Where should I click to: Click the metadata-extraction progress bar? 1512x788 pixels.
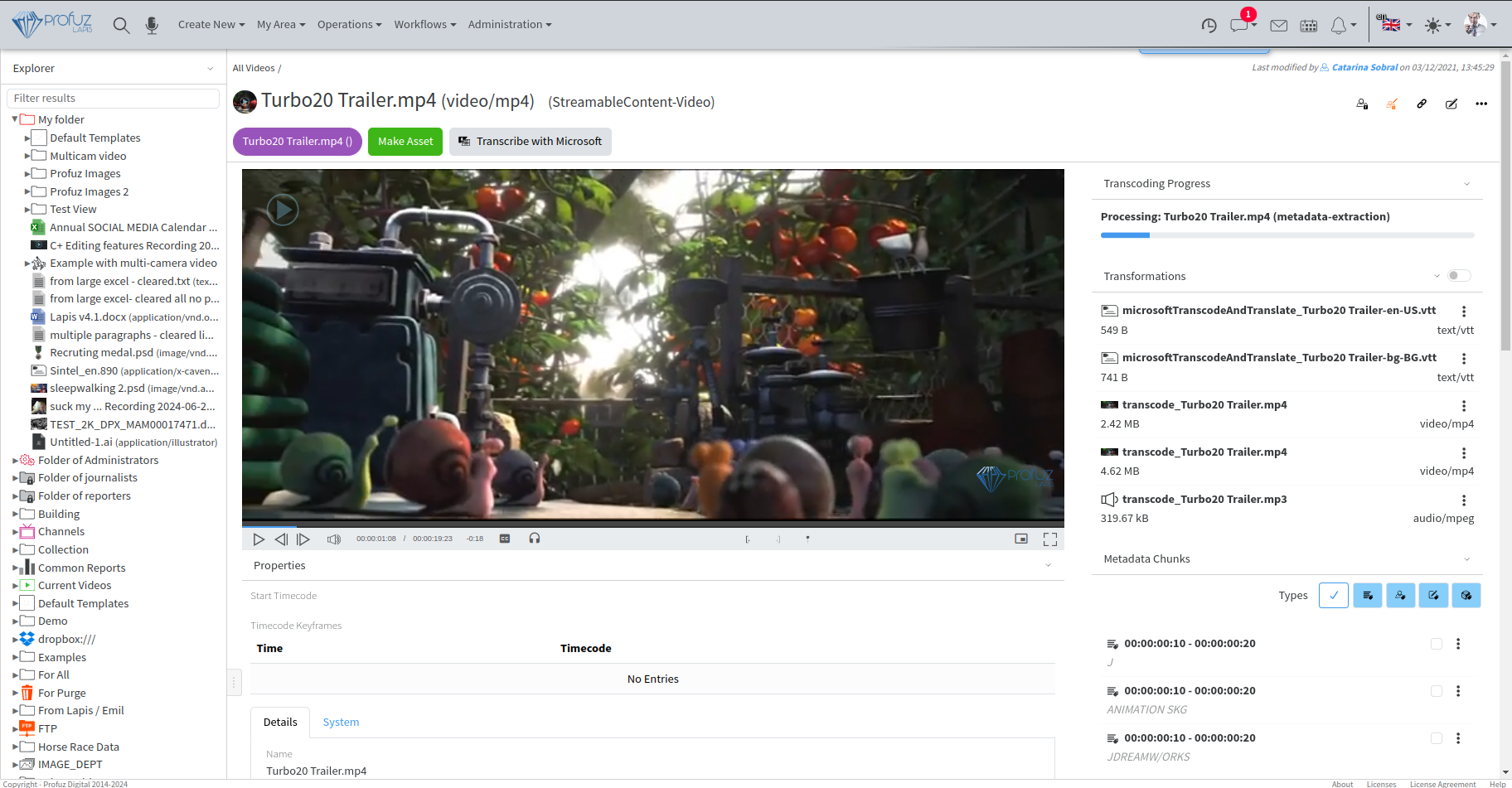coord(1287,235)
